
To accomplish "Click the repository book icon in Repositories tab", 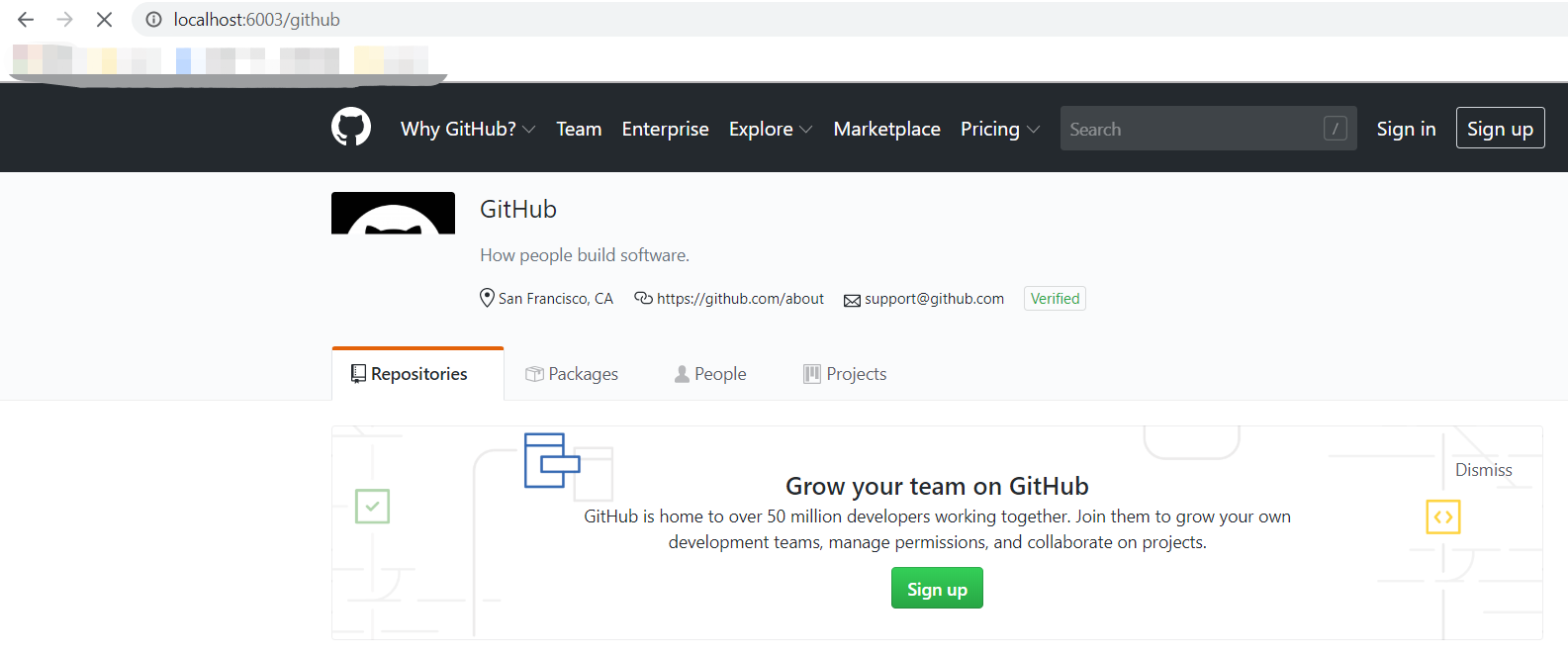I will coord(358,374).
